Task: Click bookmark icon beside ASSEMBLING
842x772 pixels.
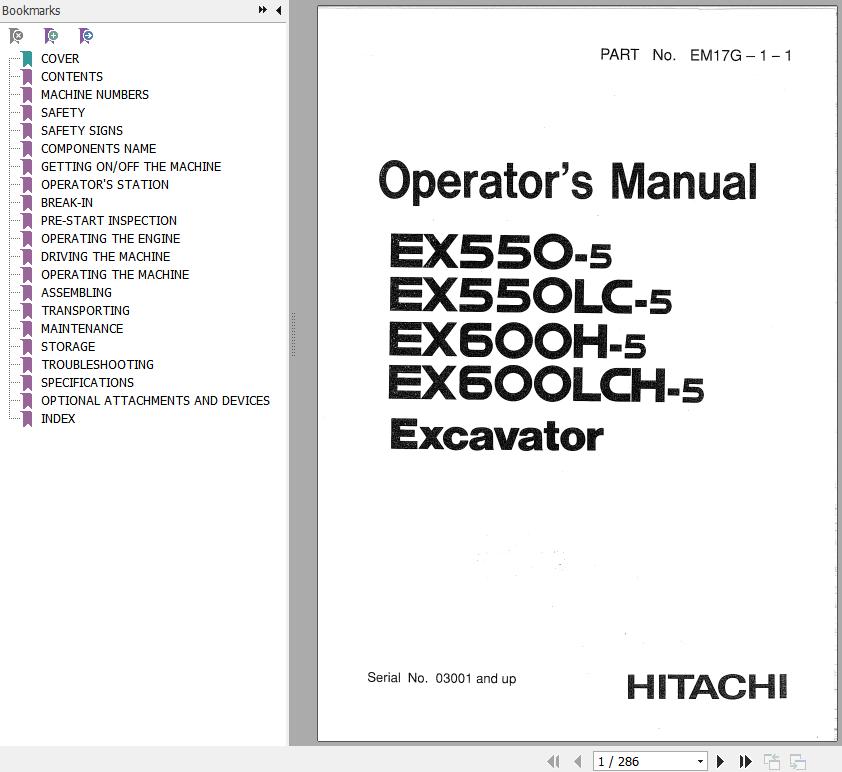Action: click(27, 293)
